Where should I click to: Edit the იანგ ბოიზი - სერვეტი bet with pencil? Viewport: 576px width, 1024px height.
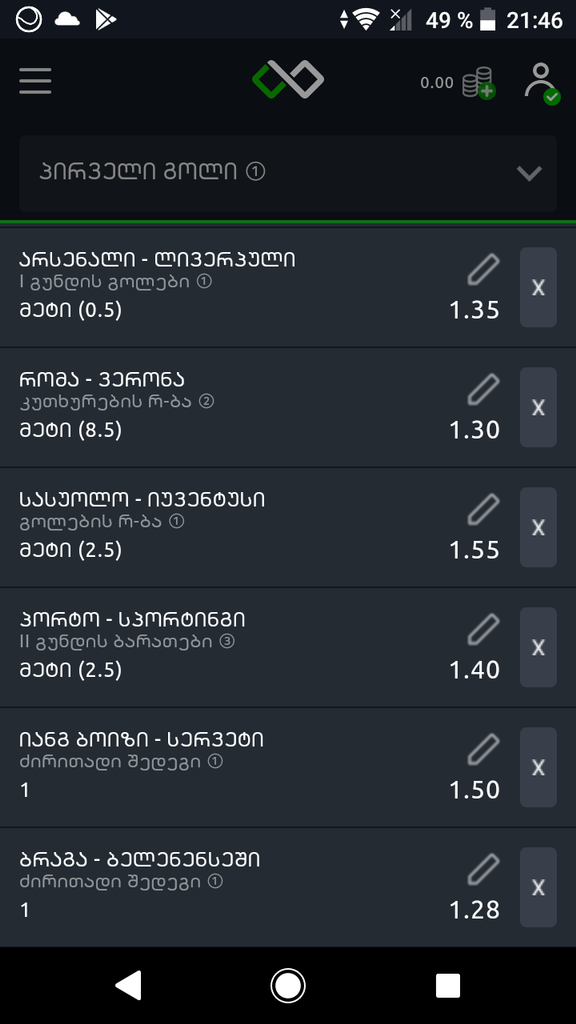tap(484, 750)
